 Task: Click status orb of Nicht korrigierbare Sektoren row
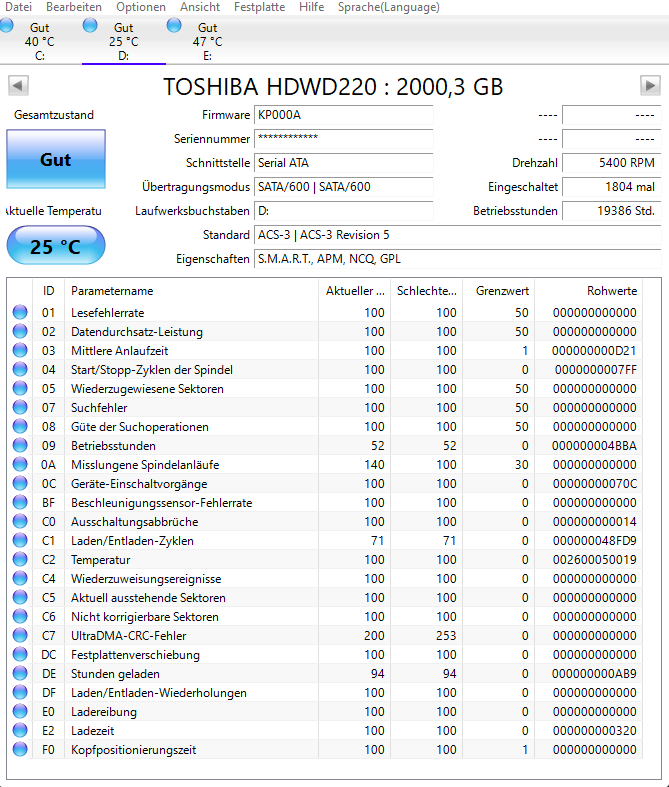20,616
